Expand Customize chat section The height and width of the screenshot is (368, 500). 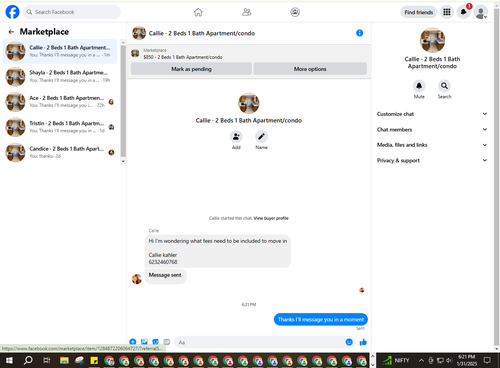432,114
